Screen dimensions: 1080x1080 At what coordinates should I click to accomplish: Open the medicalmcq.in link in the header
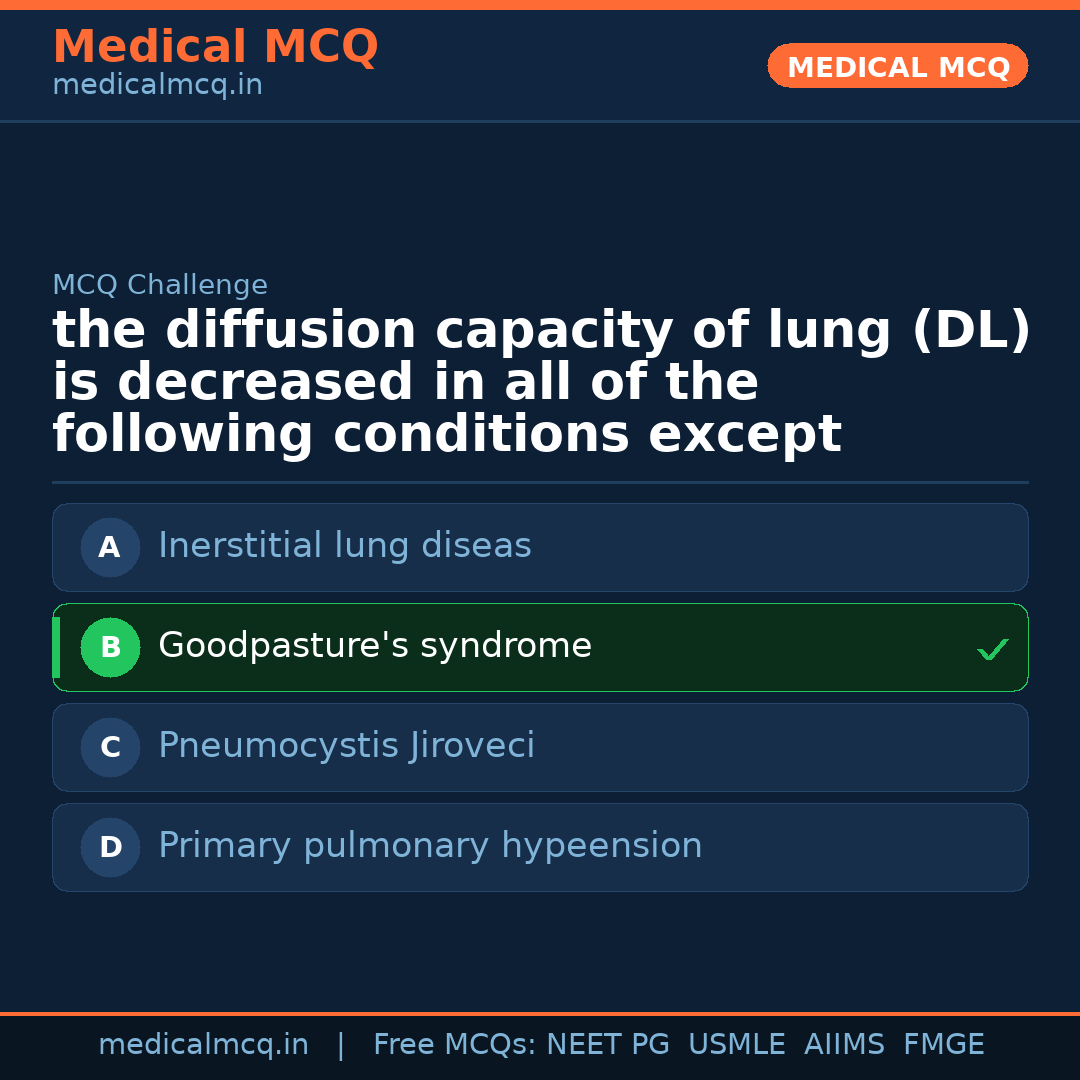tap(157, 86)
